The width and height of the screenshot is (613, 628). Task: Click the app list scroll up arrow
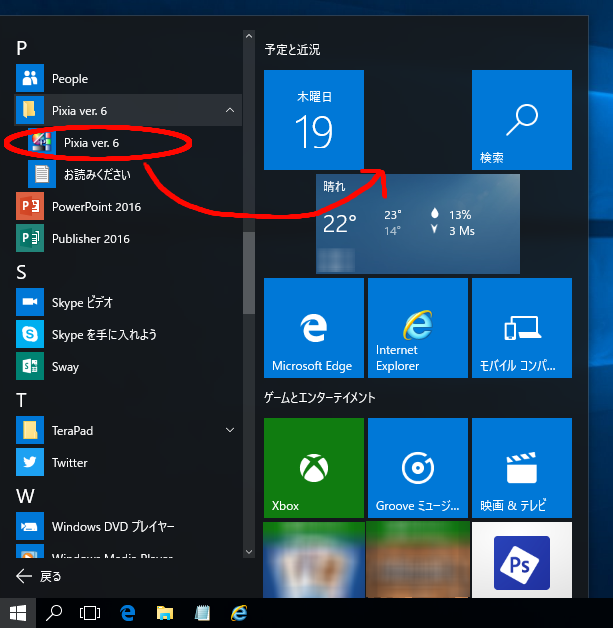249,36
